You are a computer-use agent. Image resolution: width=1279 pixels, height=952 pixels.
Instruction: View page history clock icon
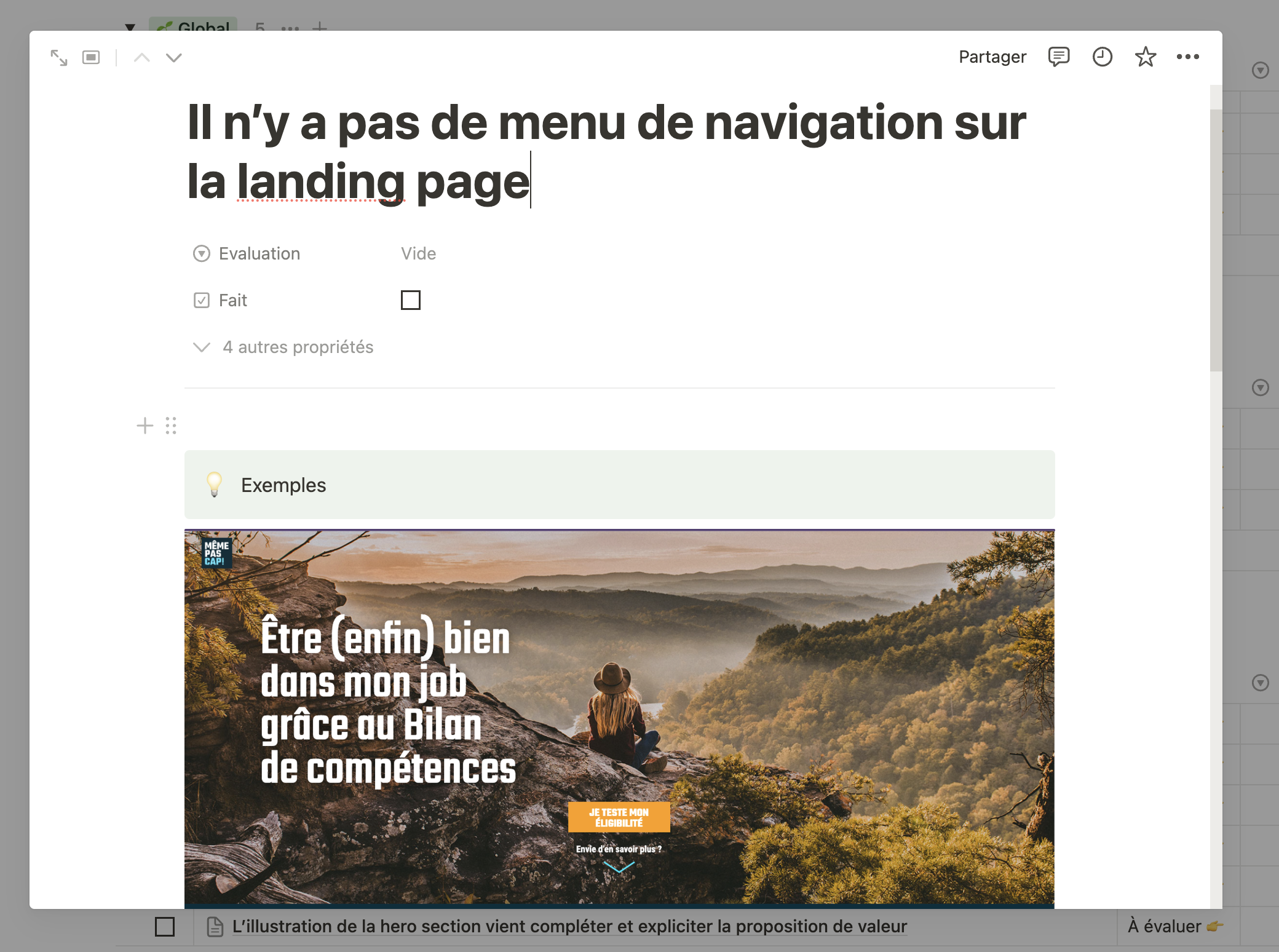(x=1102, y=57)
